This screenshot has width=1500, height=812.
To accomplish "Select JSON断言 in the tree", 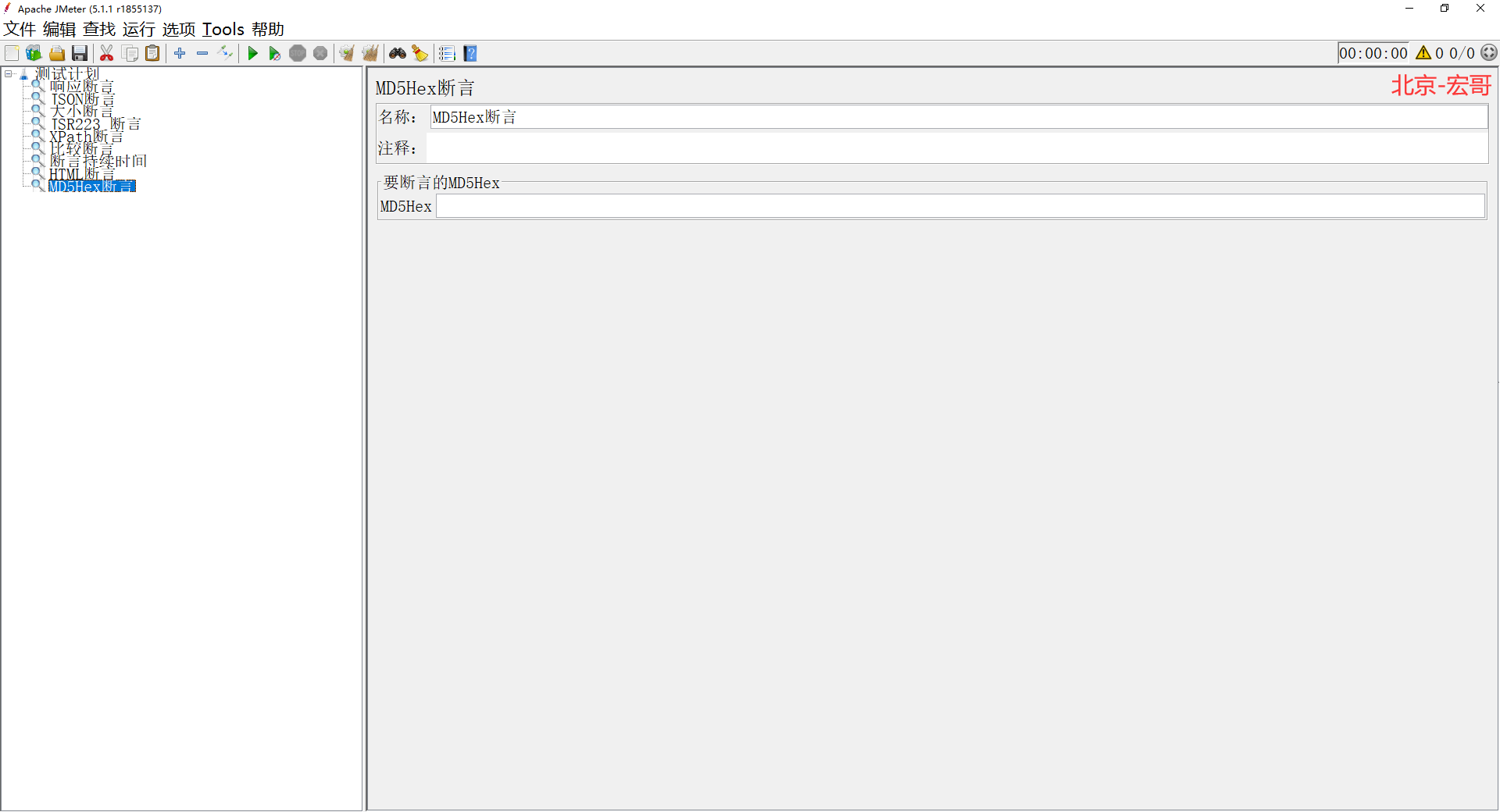I will (x=82, y=99).
